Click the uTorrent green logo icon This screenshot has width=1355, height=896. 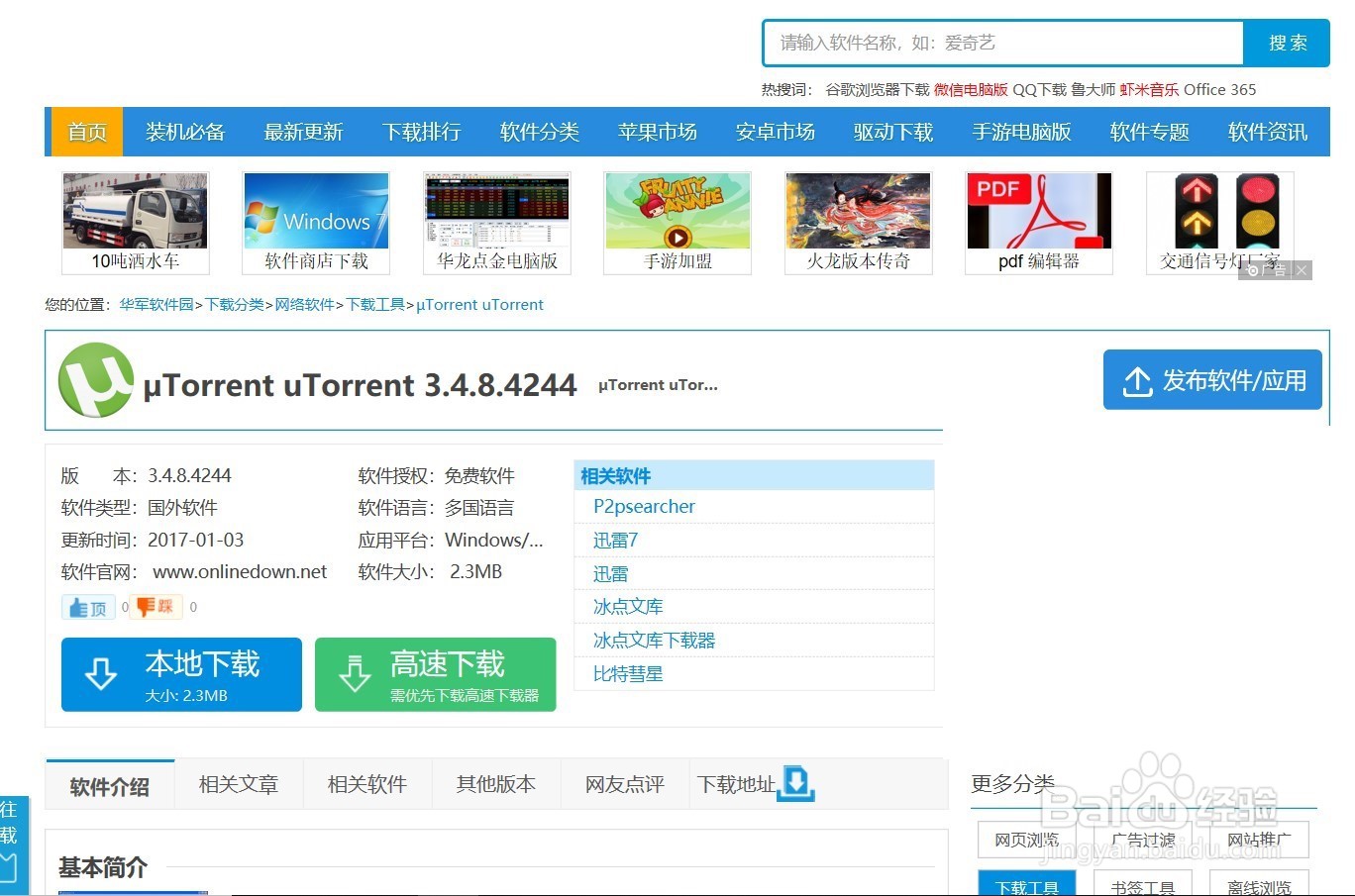point(95,380)
